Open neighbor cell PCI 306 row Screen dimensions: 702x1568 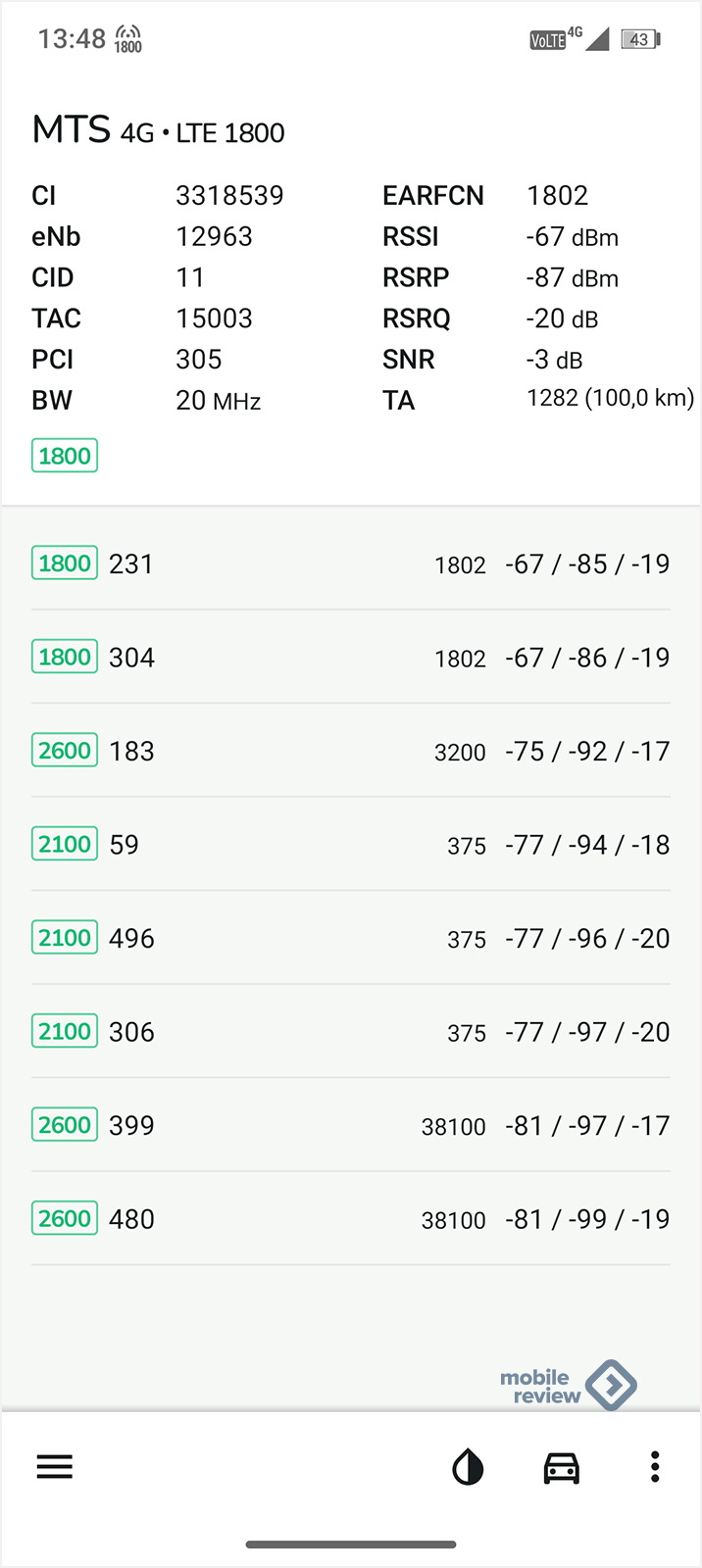[x=351, y=1032]
